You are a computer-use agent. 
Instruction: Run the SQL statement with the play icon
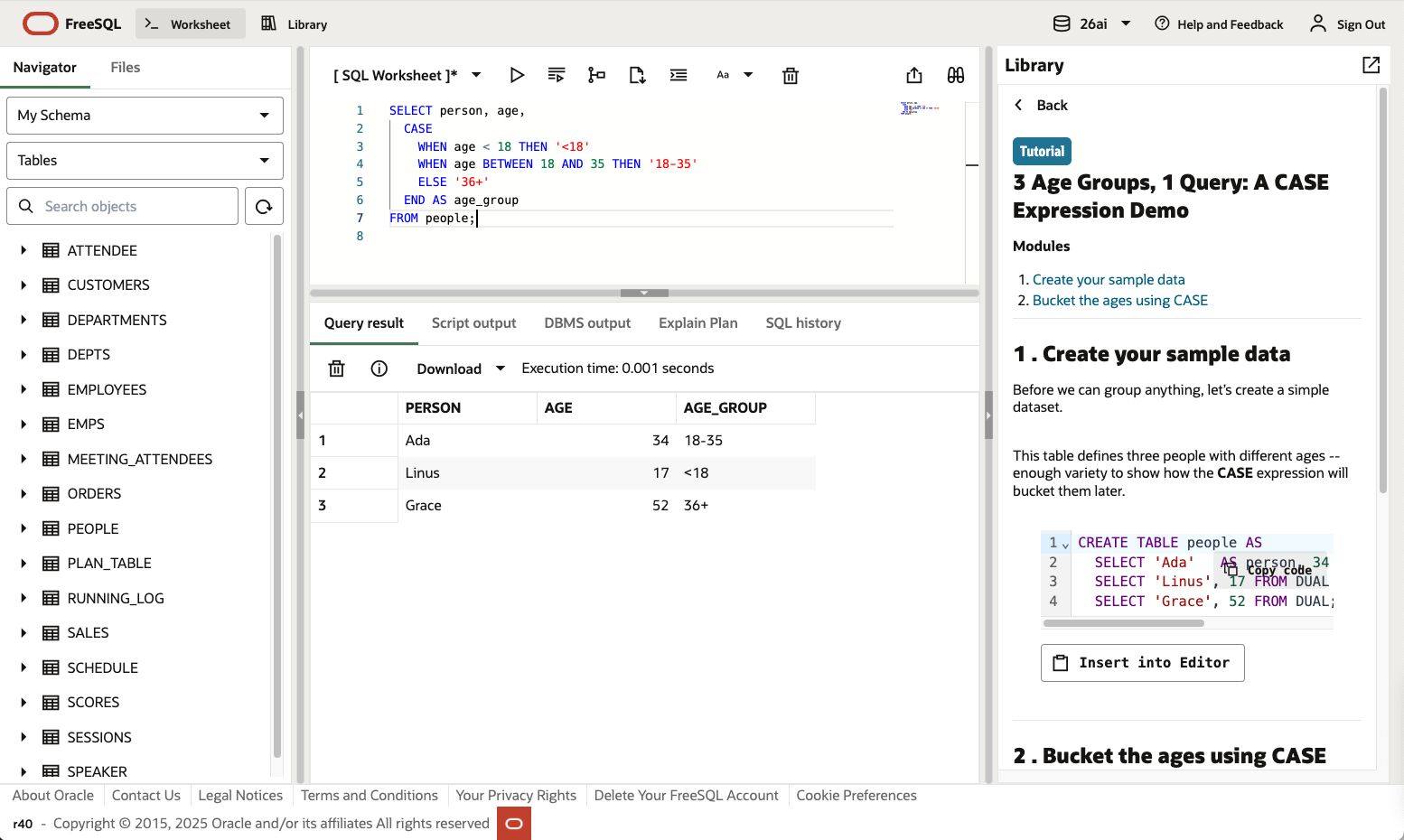pyautogui.click(x=517, y=75)
